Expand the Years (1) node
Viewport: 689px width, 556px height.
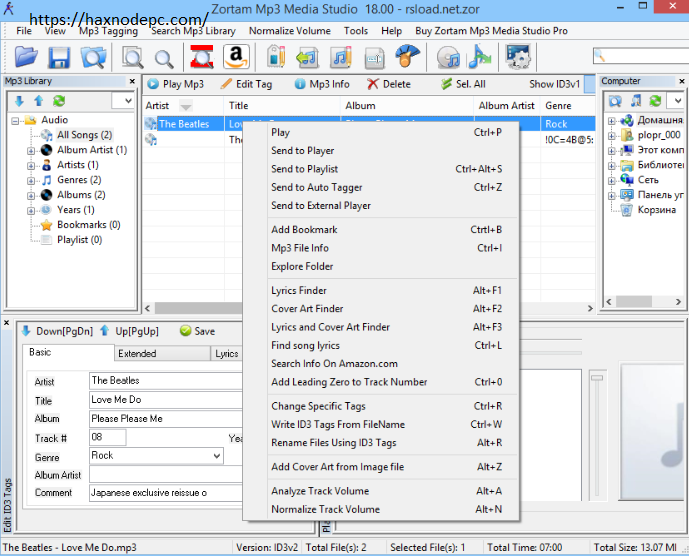31,211
